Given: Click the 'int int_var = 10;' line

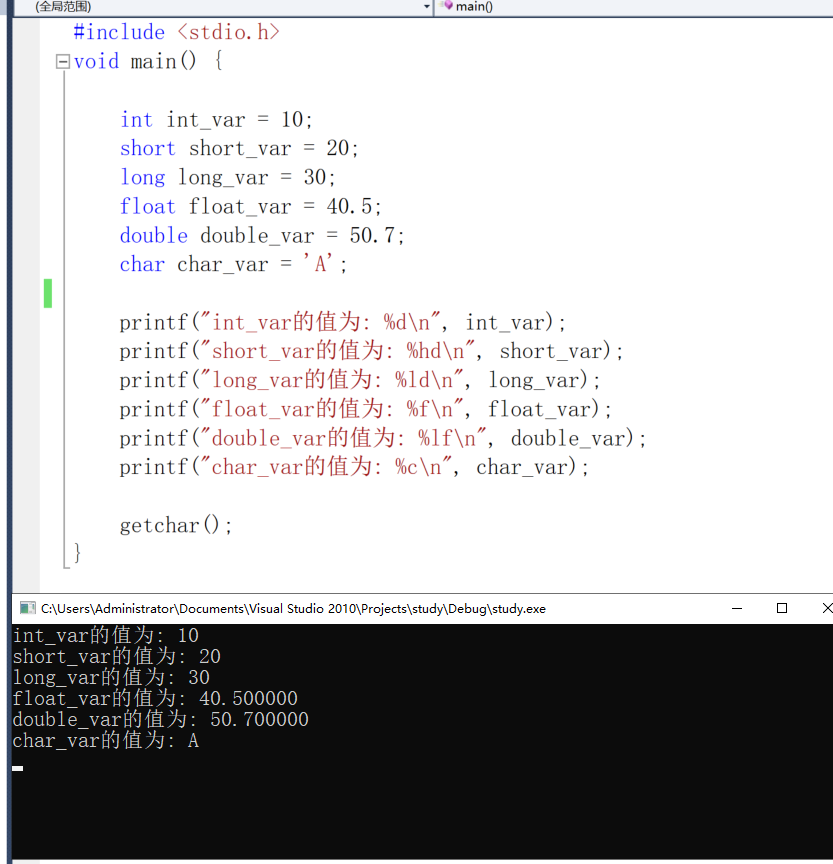Looking at the screenshot, I should click(216, 120).
